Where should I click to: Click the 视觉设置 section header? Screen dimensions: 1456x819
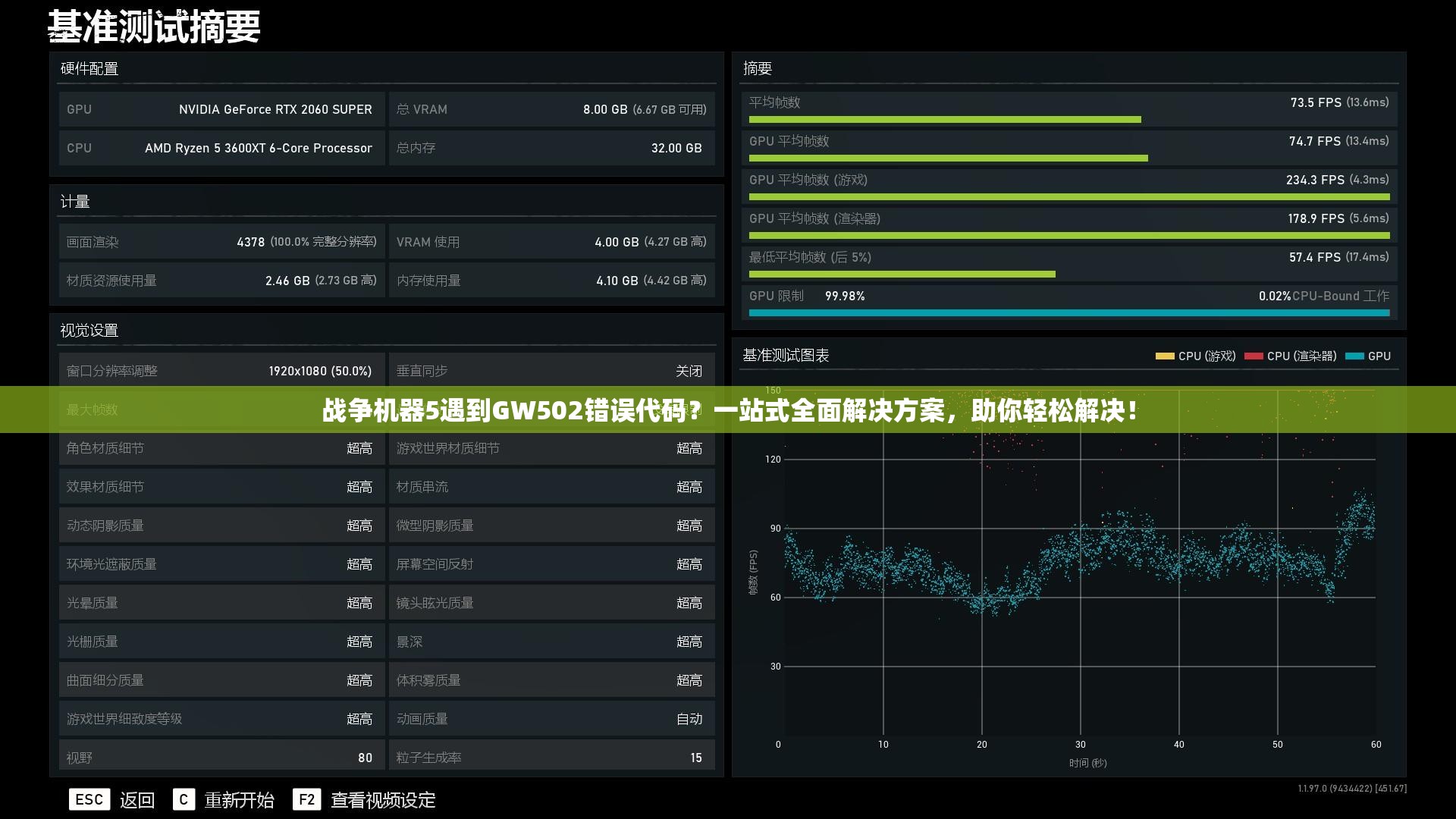click(89, 331)
